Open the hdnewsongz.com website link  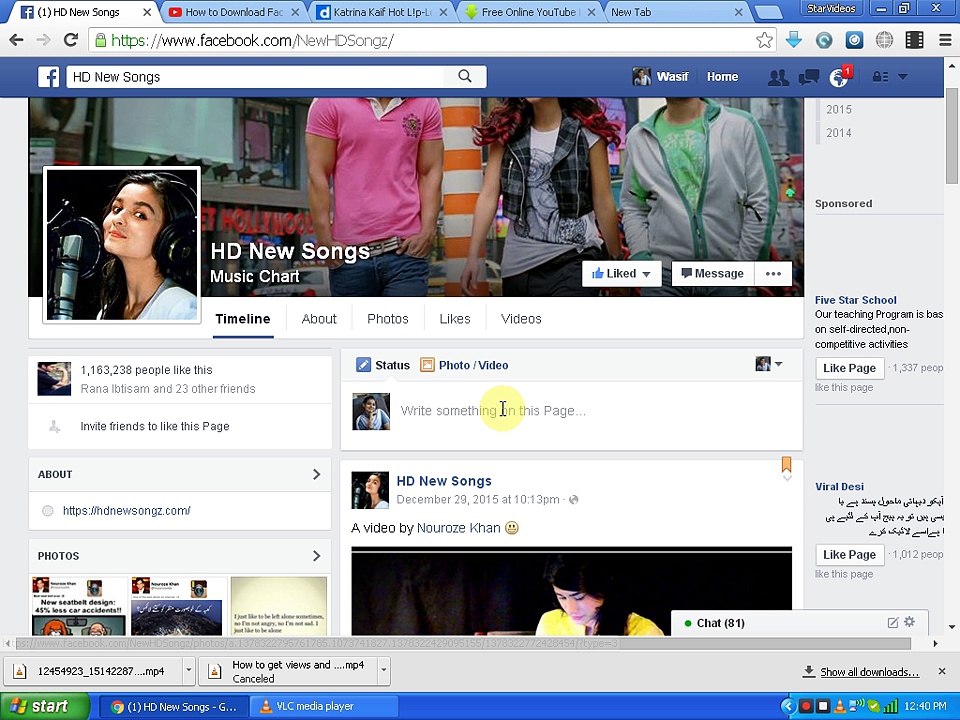click(127, 511)
